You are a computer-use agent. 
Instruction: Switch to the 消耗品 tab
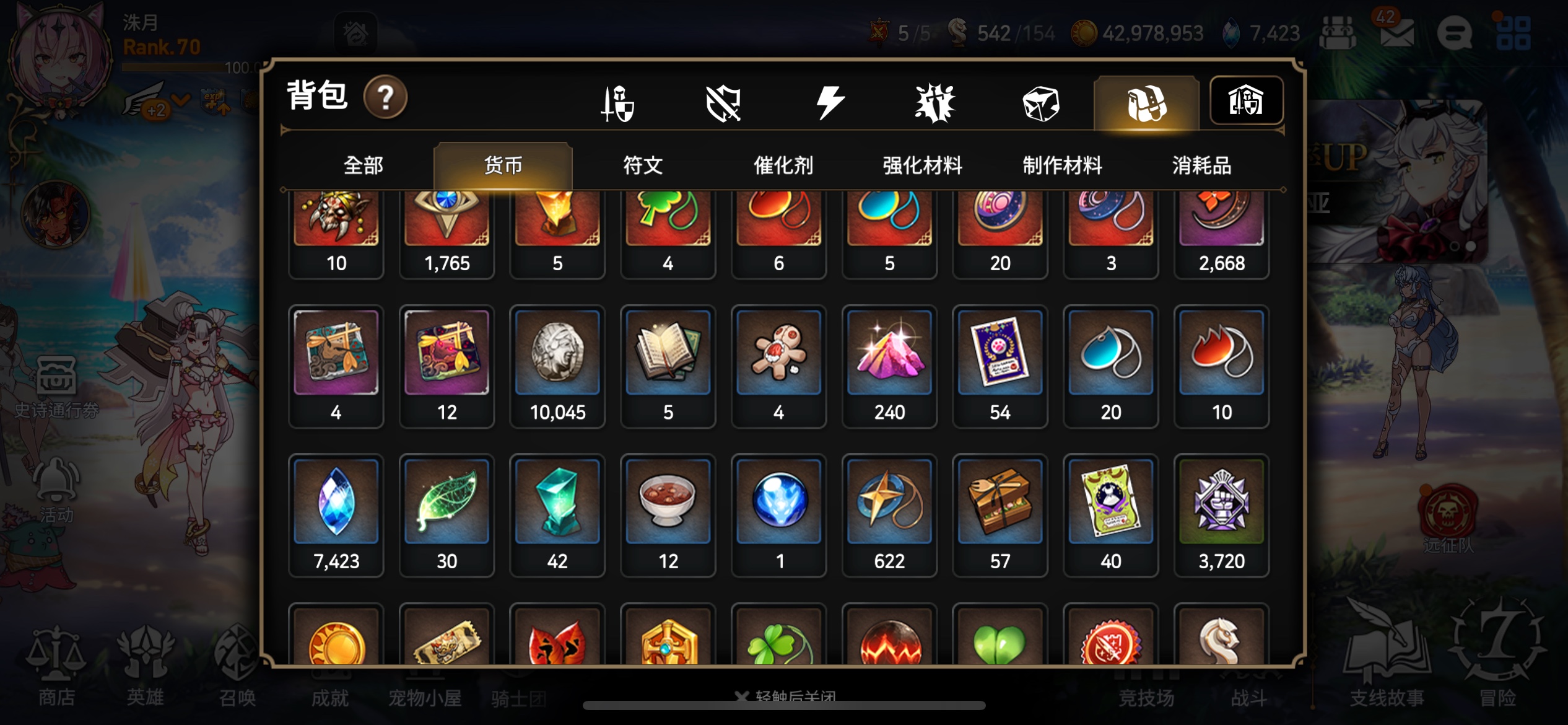(1201, 165)
